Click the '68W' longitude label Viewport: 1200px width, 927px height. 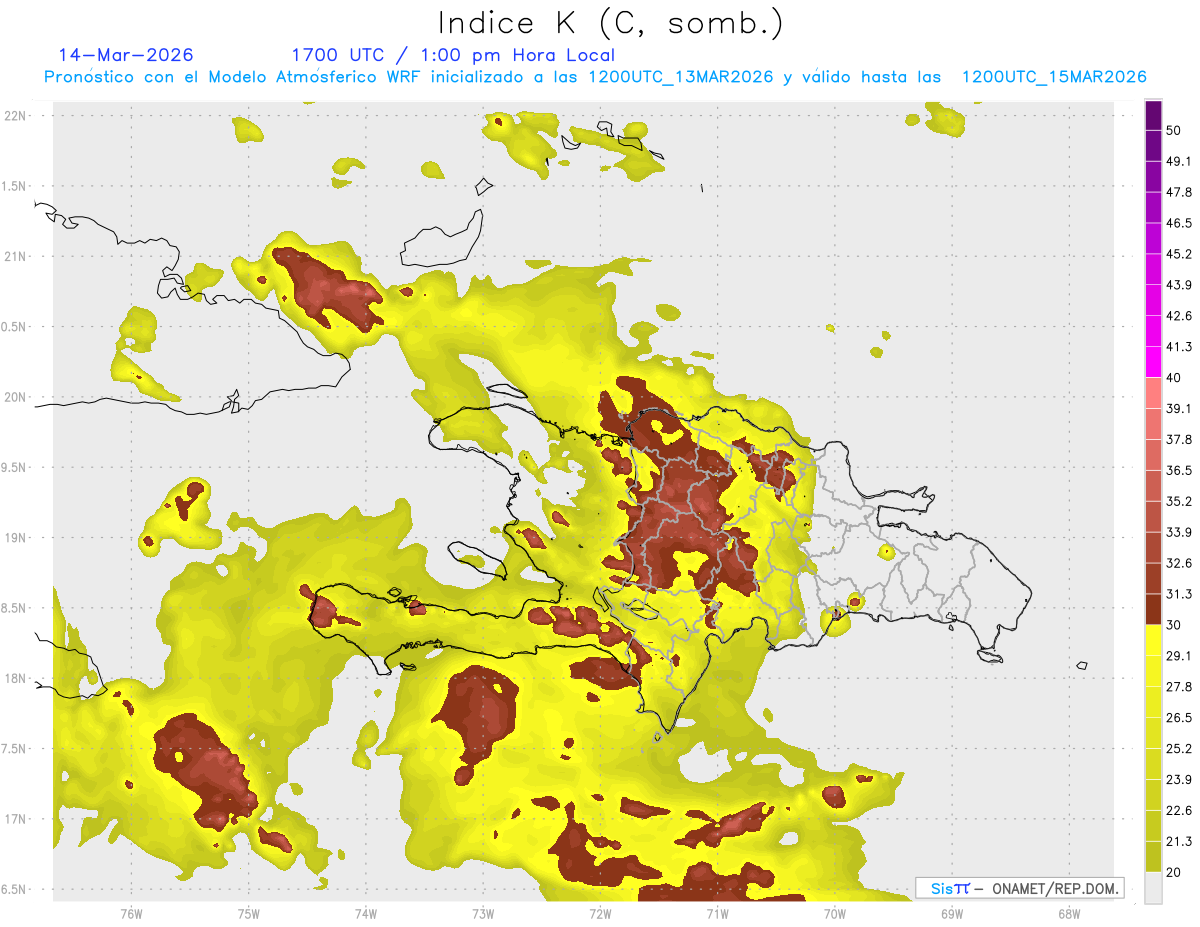point(1069,914)
